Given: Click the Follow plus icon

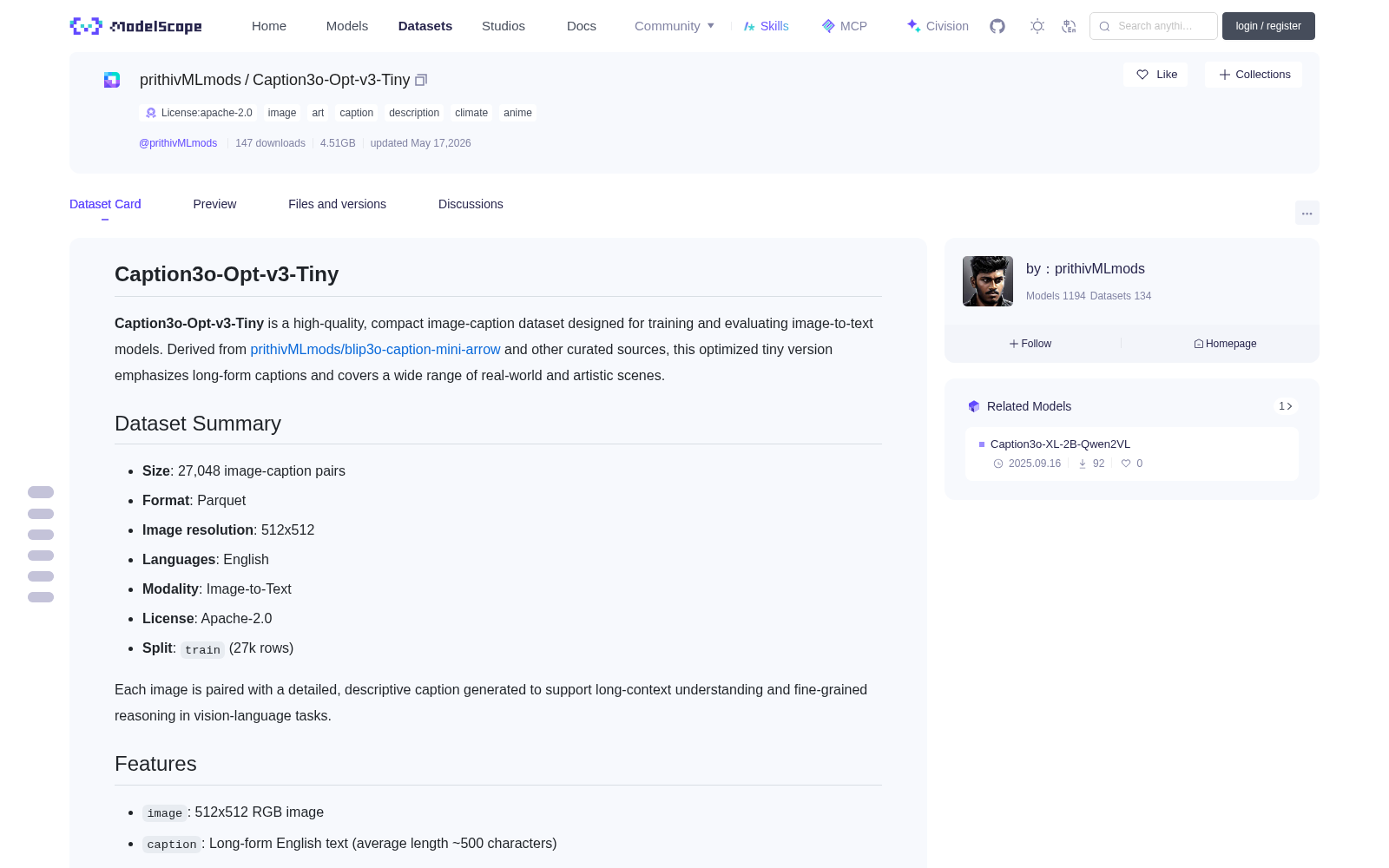Looking at the screenshot, I should coord(1014,344).
